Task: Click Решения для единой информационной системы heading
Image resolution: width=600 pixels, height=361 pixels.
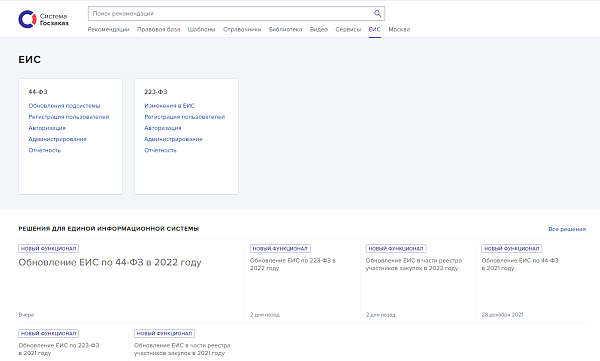Action: tap(109, 229)
